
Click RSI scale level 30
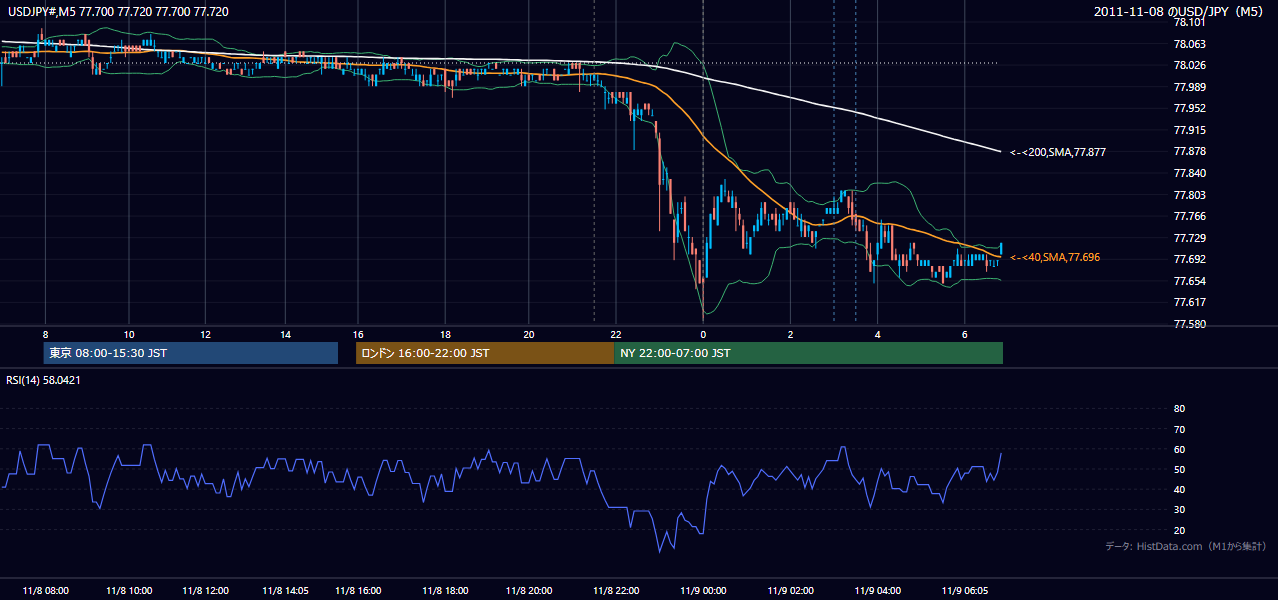1179,510
